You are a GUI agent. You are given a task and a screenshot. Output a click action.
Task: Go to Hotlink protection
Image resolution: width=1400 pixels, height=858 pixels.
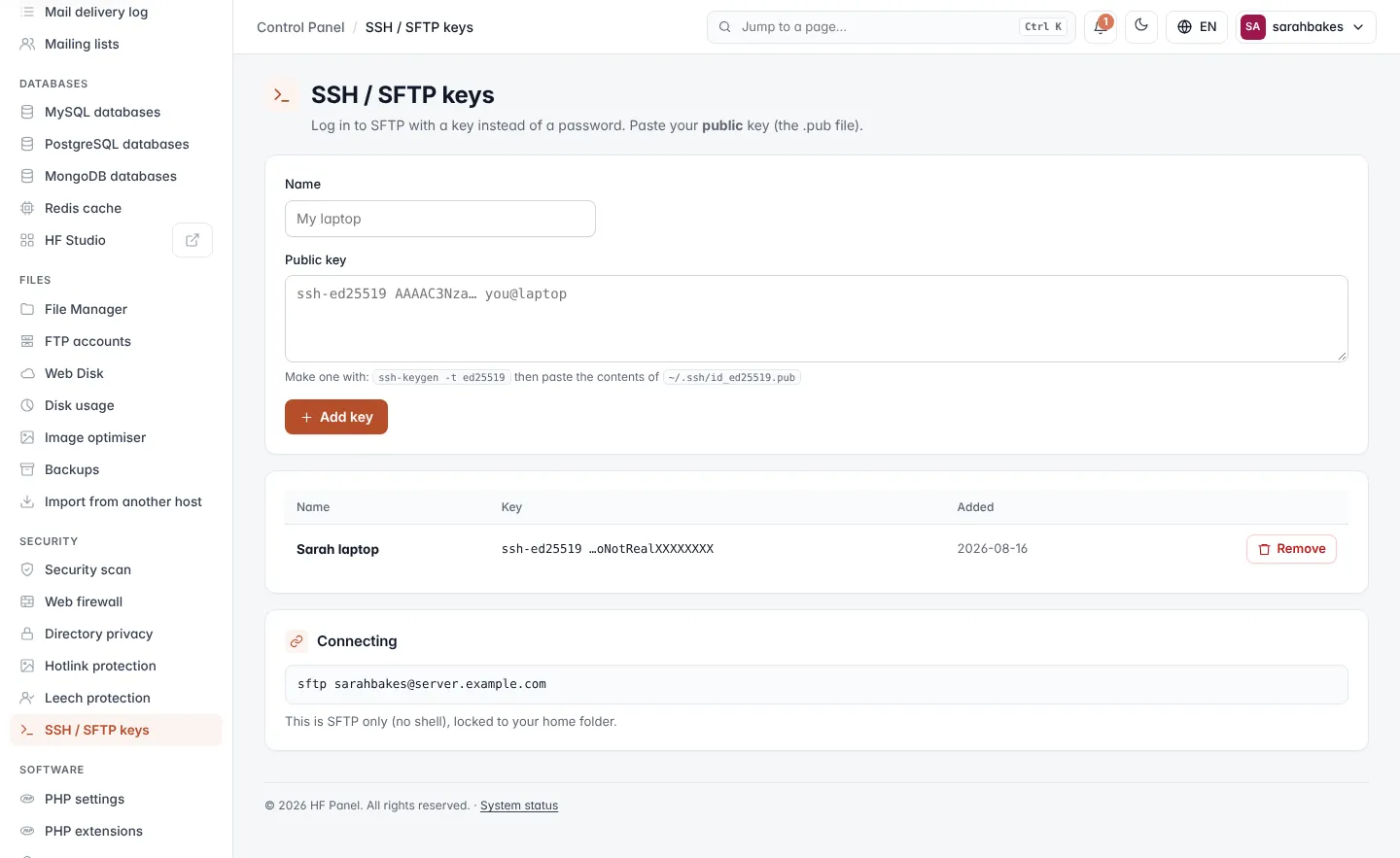coord(116,666)
